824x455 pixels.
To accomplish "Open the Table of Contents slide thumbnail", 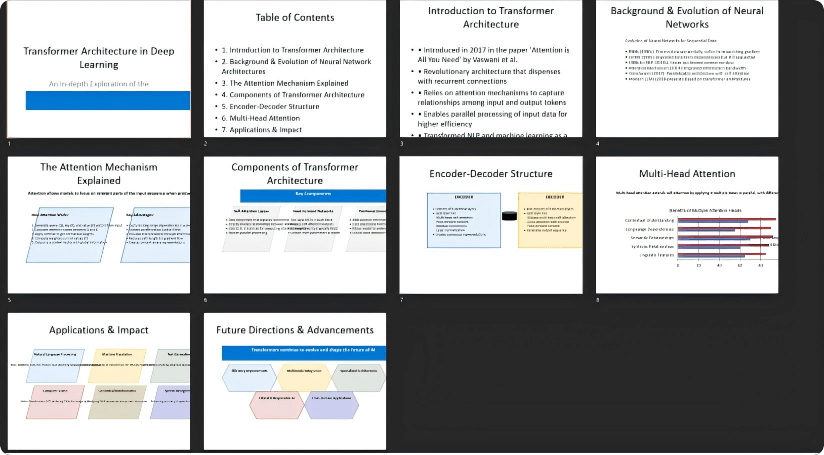I will pyautogui.click(x=294, y=68).
